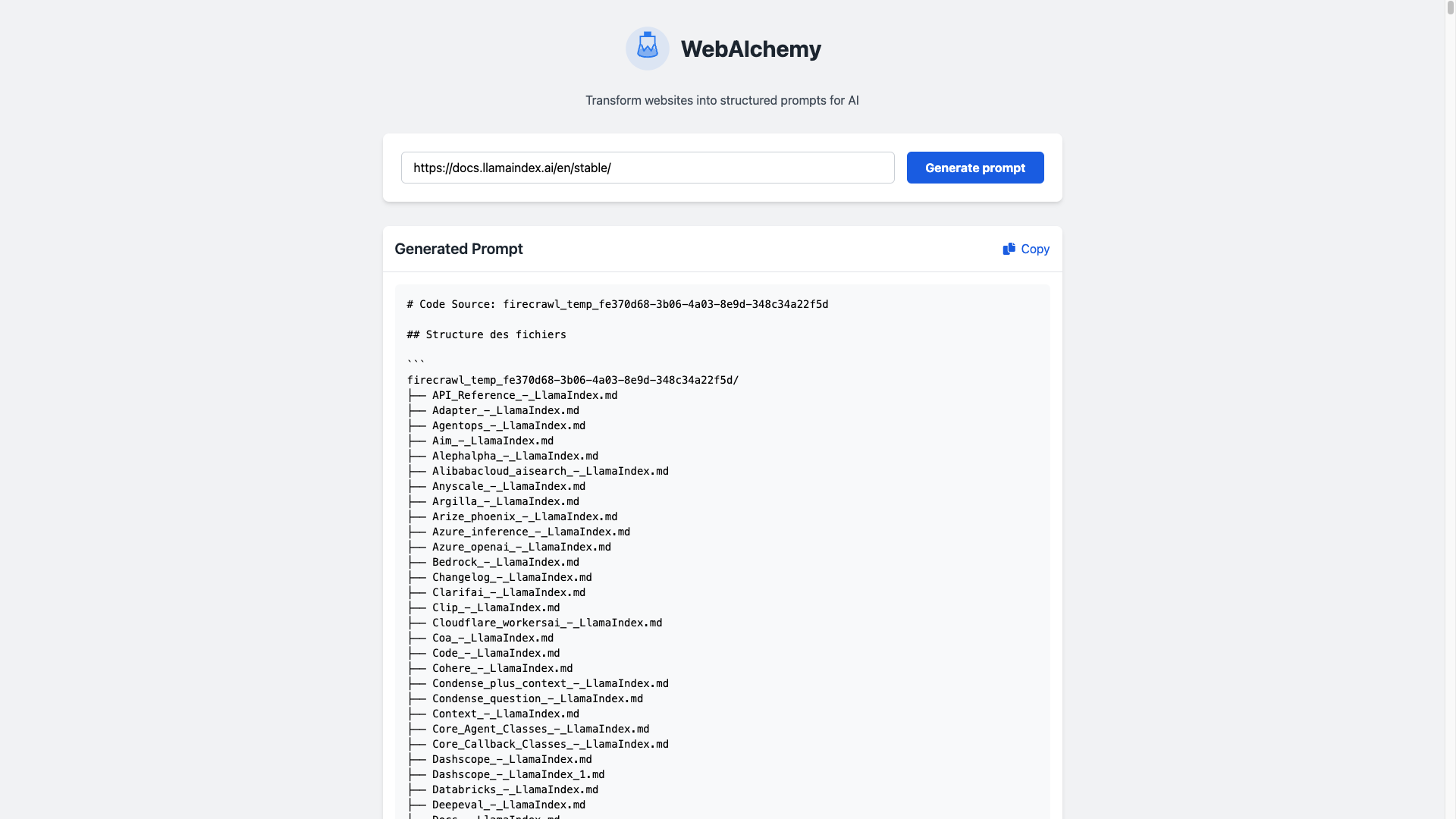The width and height of the screenshot is (1456, 819).
Task: Click the Databricks_-_LlamaIndex.md entry
Action: tap(516, 789)
